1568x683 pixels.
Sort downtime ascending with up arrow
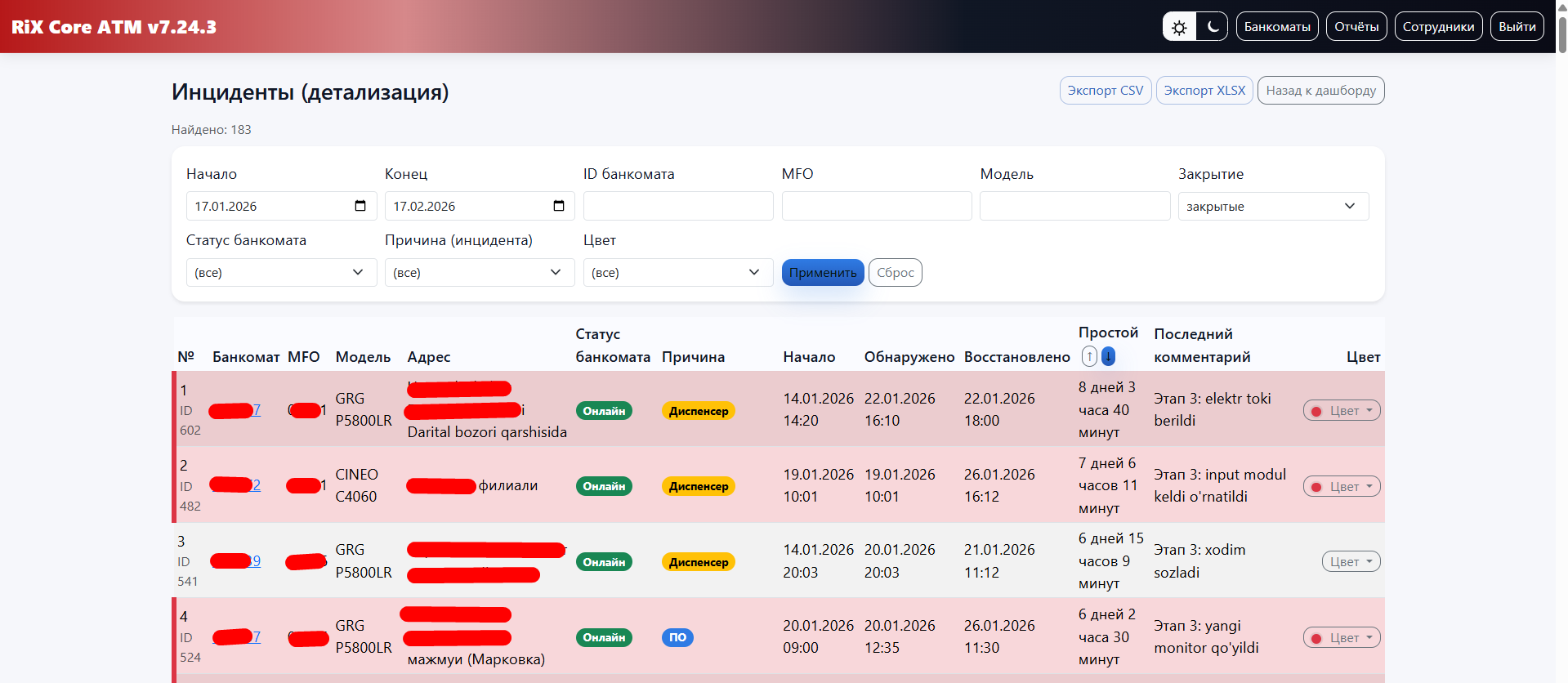1089,356
